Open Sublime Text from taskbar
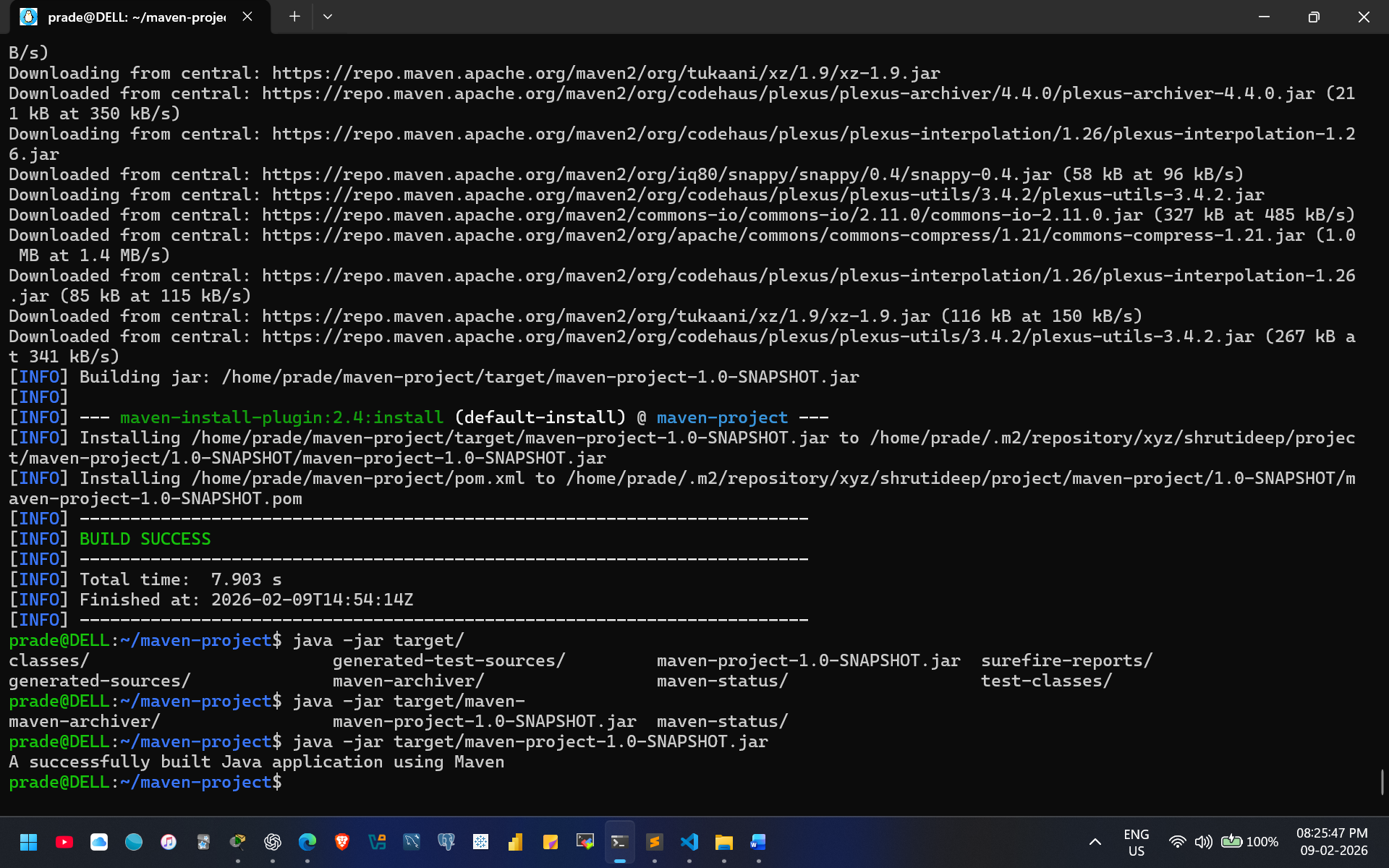Viewport: 1389px width, 868px height. click(x=655, y=842)
